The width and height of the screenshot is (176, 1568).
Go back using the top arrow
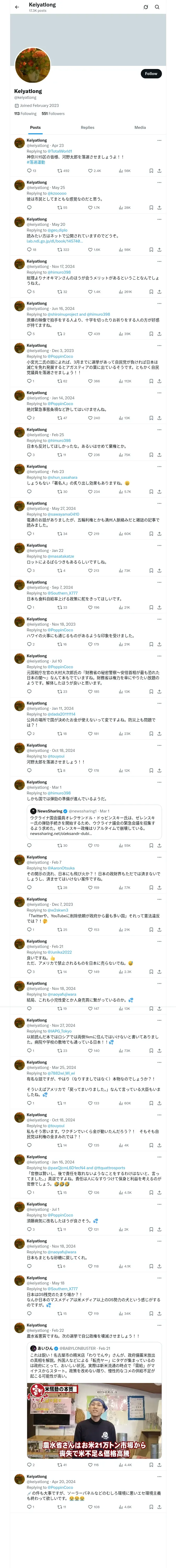coord(17,7)
